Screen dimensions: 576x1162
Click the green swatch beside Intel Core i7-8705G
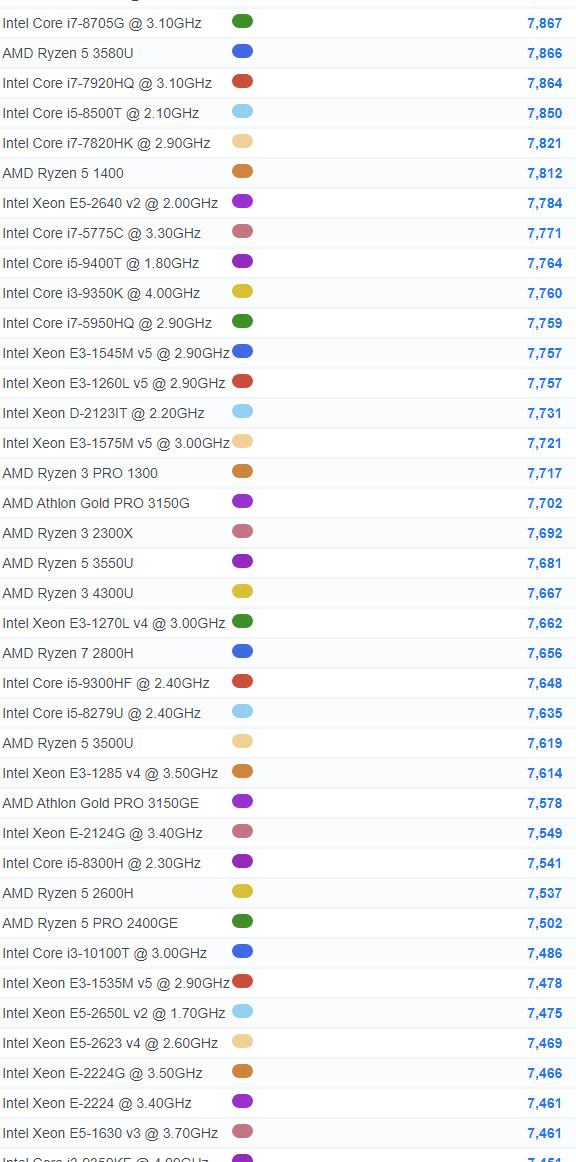[242, 21]
